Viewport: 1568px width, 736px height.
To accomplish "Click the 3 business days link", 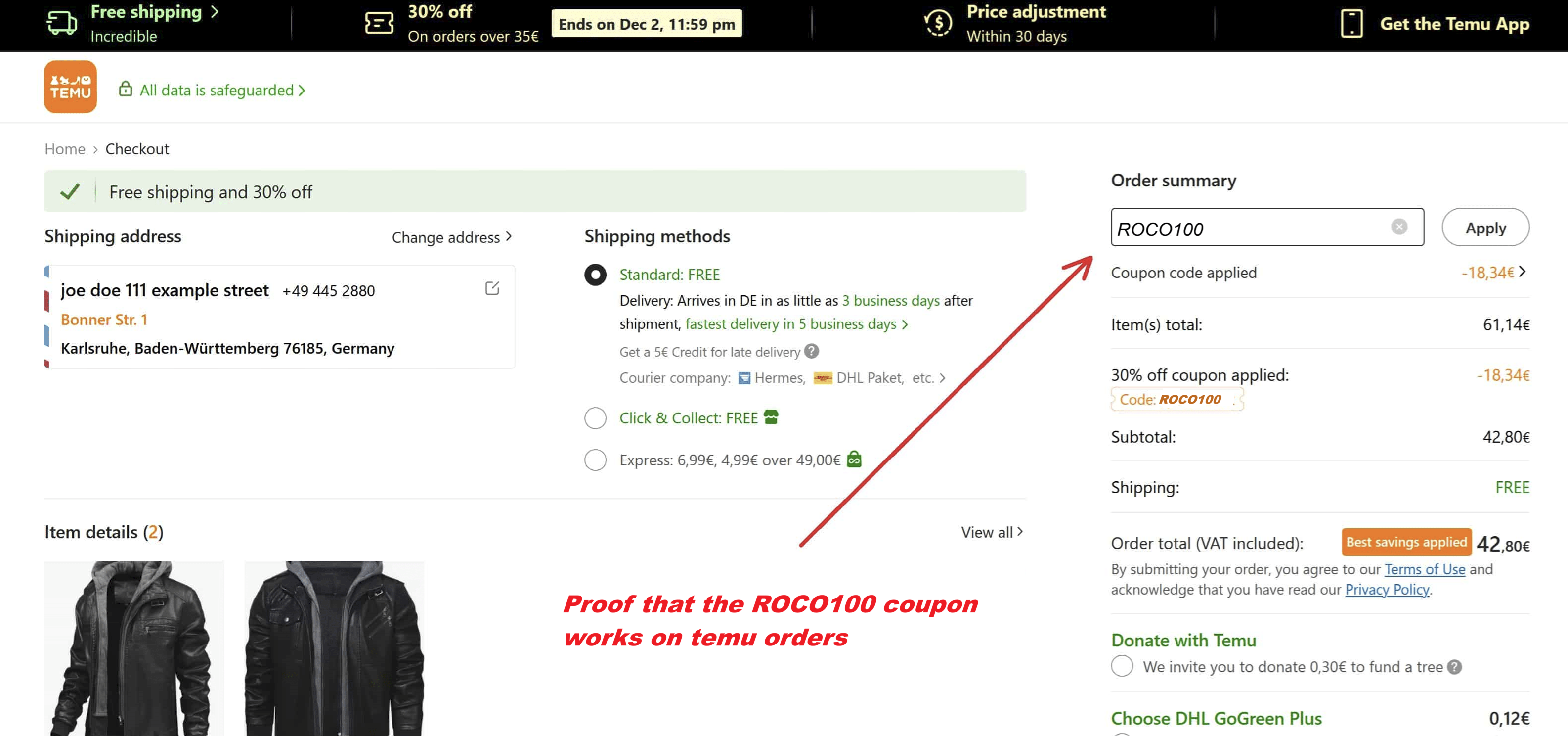I will point(890,300).
